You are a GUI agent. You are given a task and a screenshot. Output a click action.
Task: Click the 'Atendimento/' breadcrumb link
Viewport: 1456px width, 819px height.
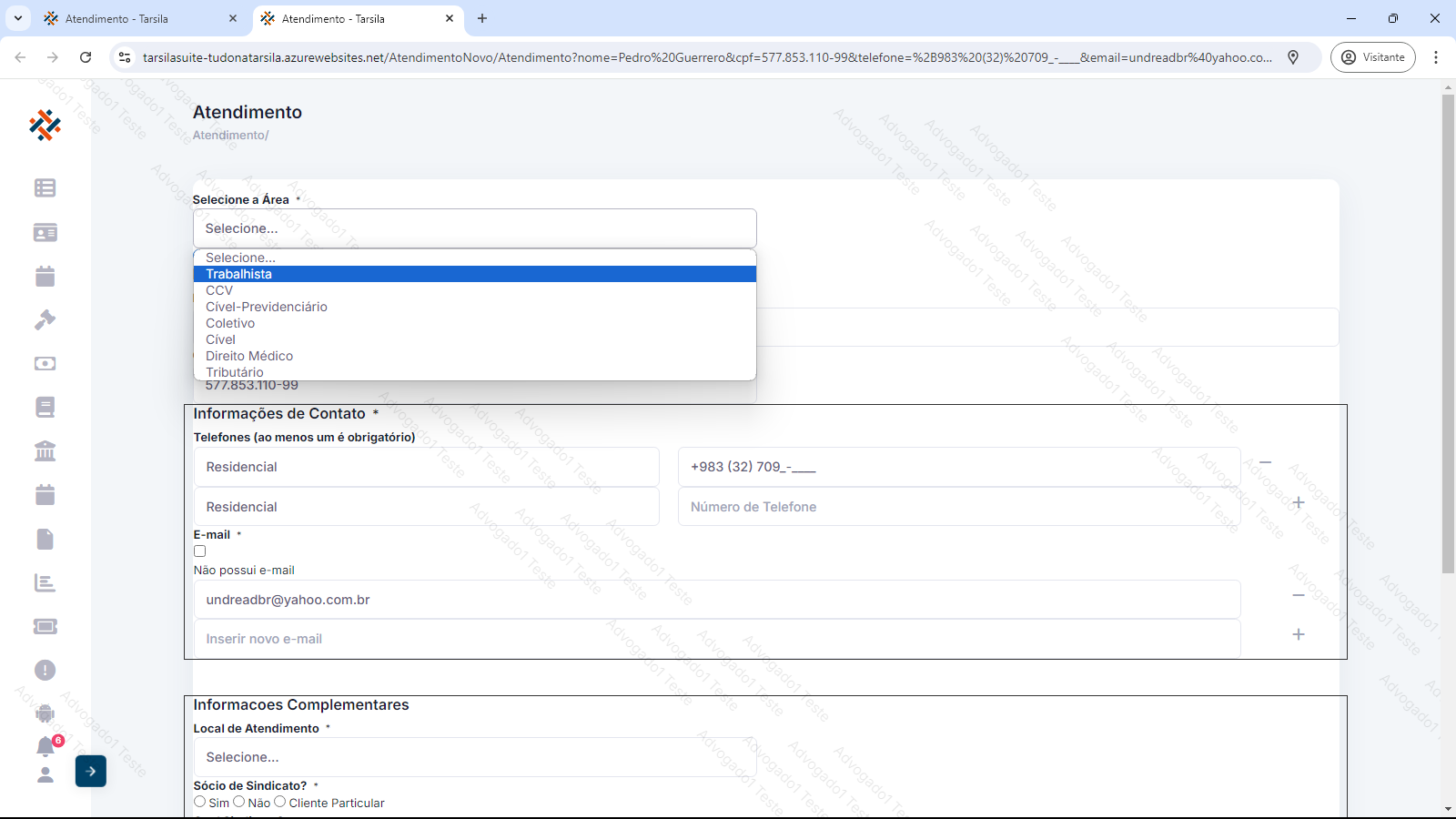click(230, 136)
